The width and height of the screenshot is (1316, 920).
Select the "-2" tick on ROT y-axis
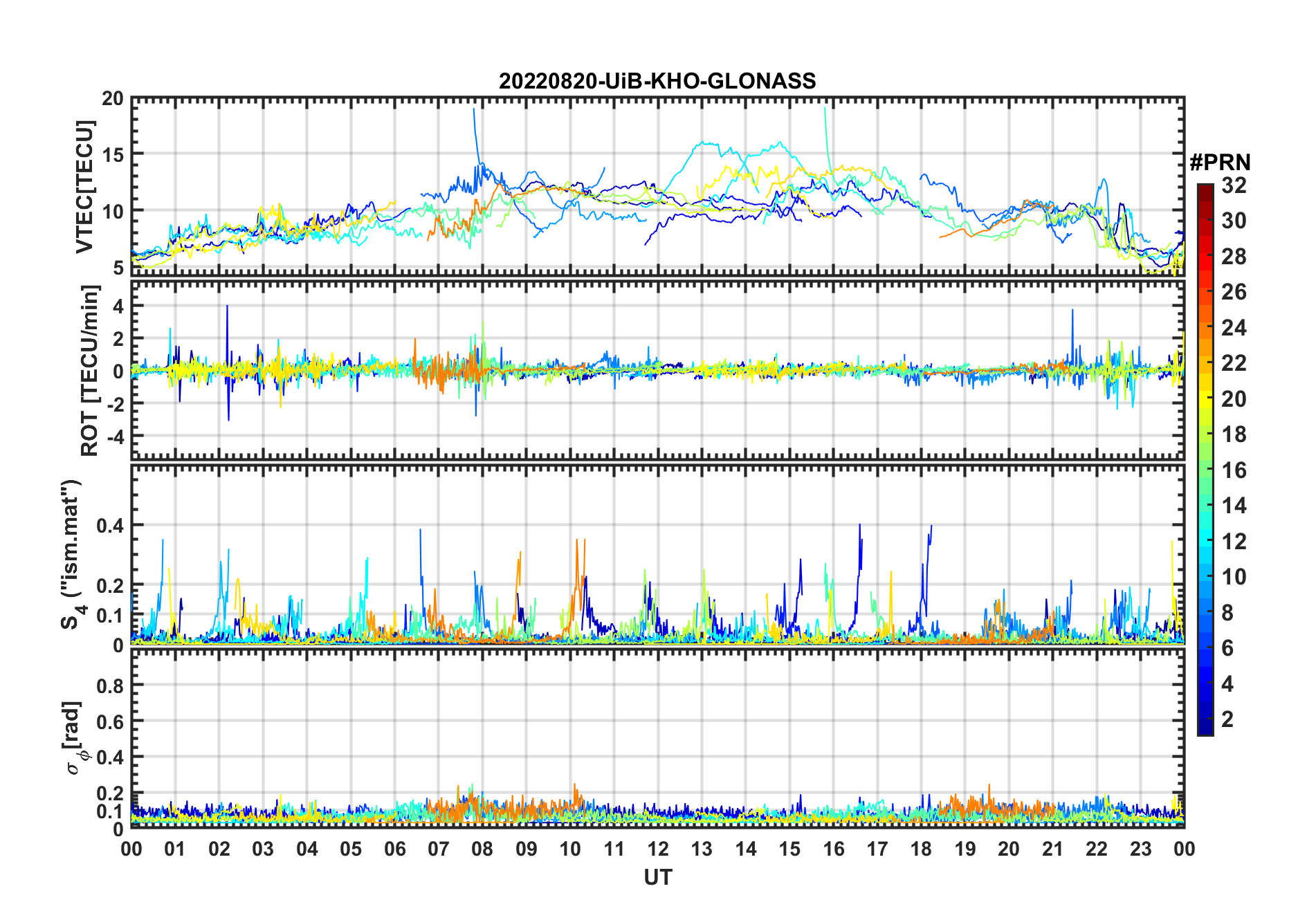[x=114, y=404]
